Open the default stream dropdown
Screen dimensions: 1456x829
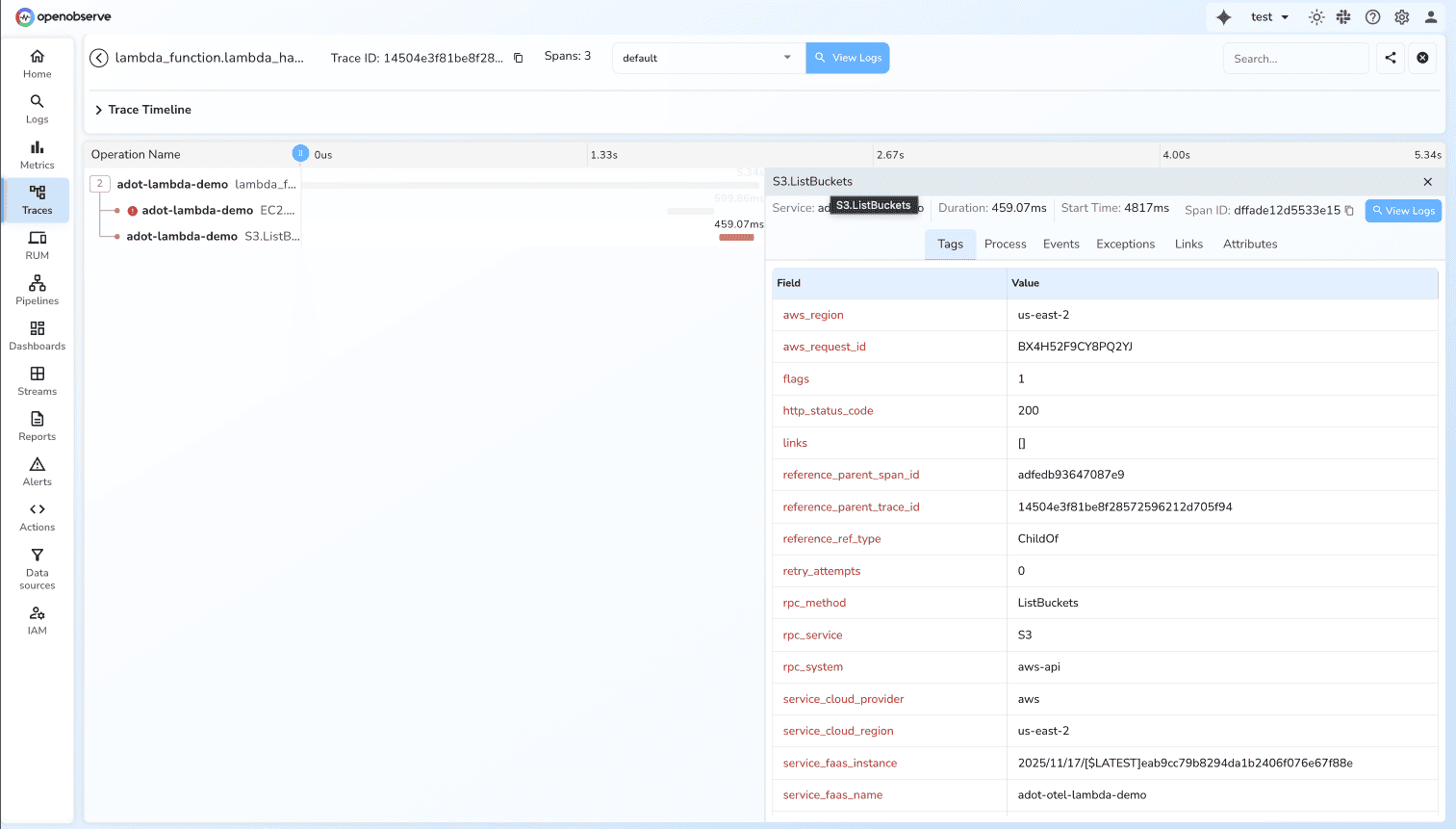pos(707,58)
